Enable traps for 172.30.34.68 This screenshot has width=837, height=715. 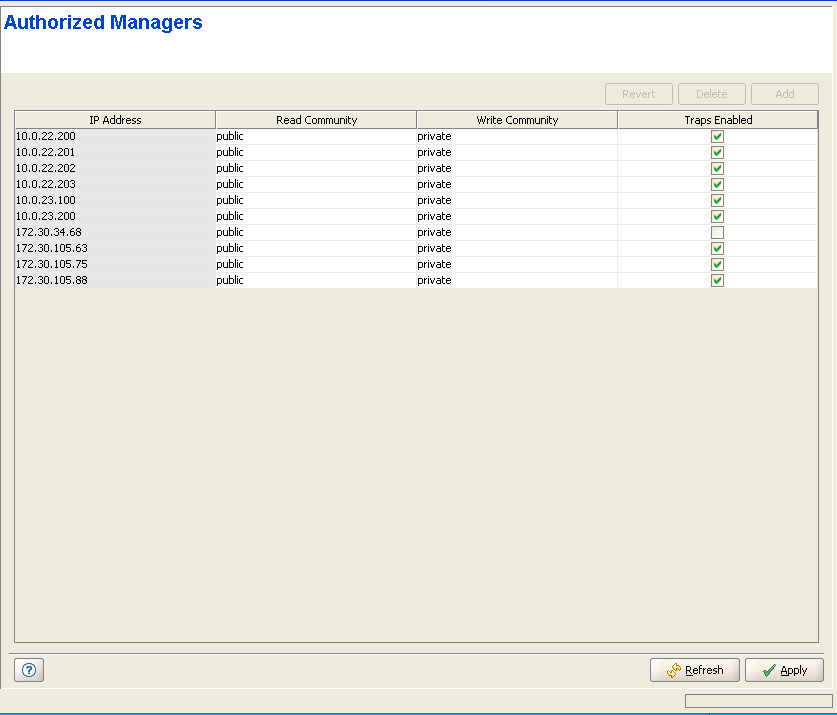click(717, 232)
